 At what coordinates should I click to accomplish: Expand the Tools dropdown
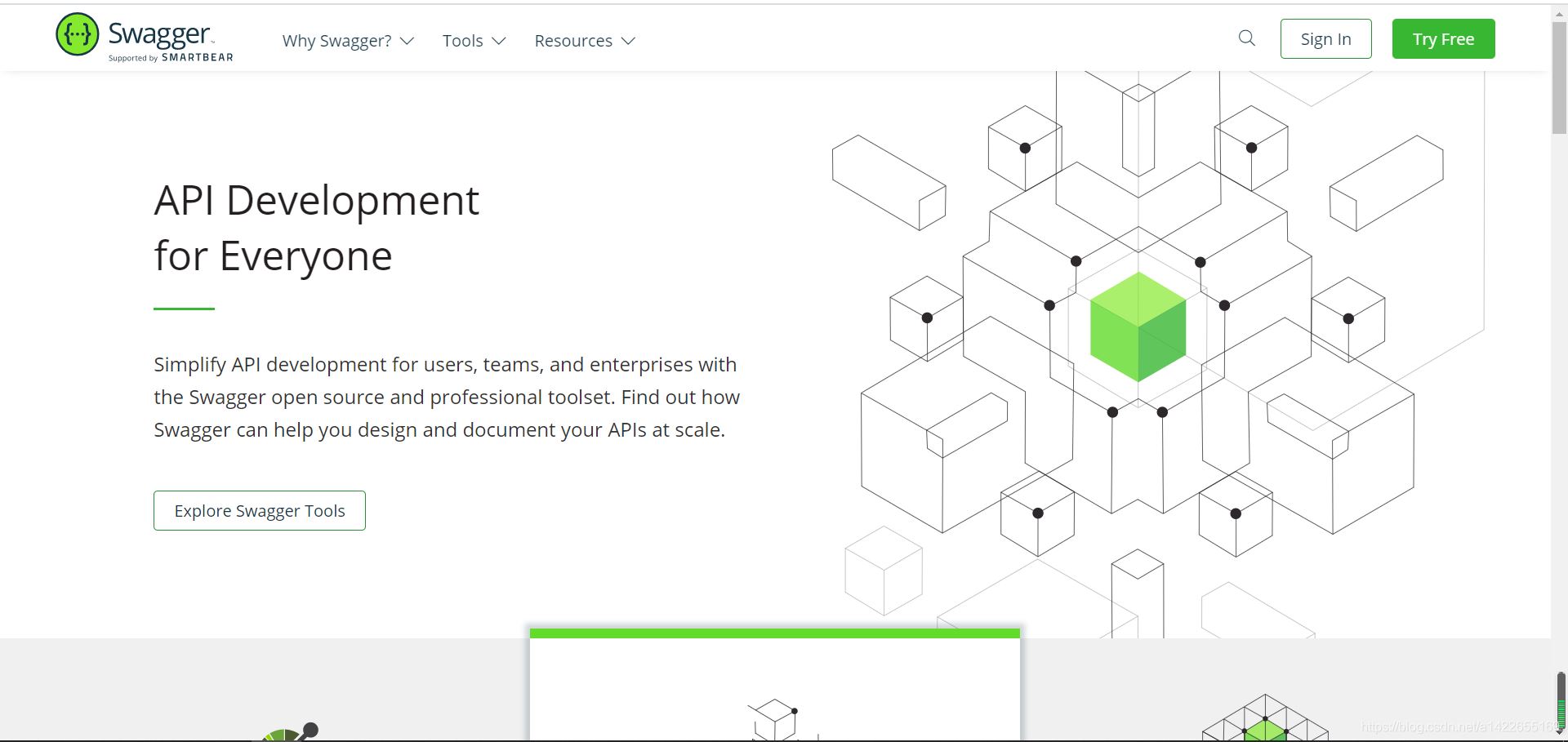click(x=474, y=41)
